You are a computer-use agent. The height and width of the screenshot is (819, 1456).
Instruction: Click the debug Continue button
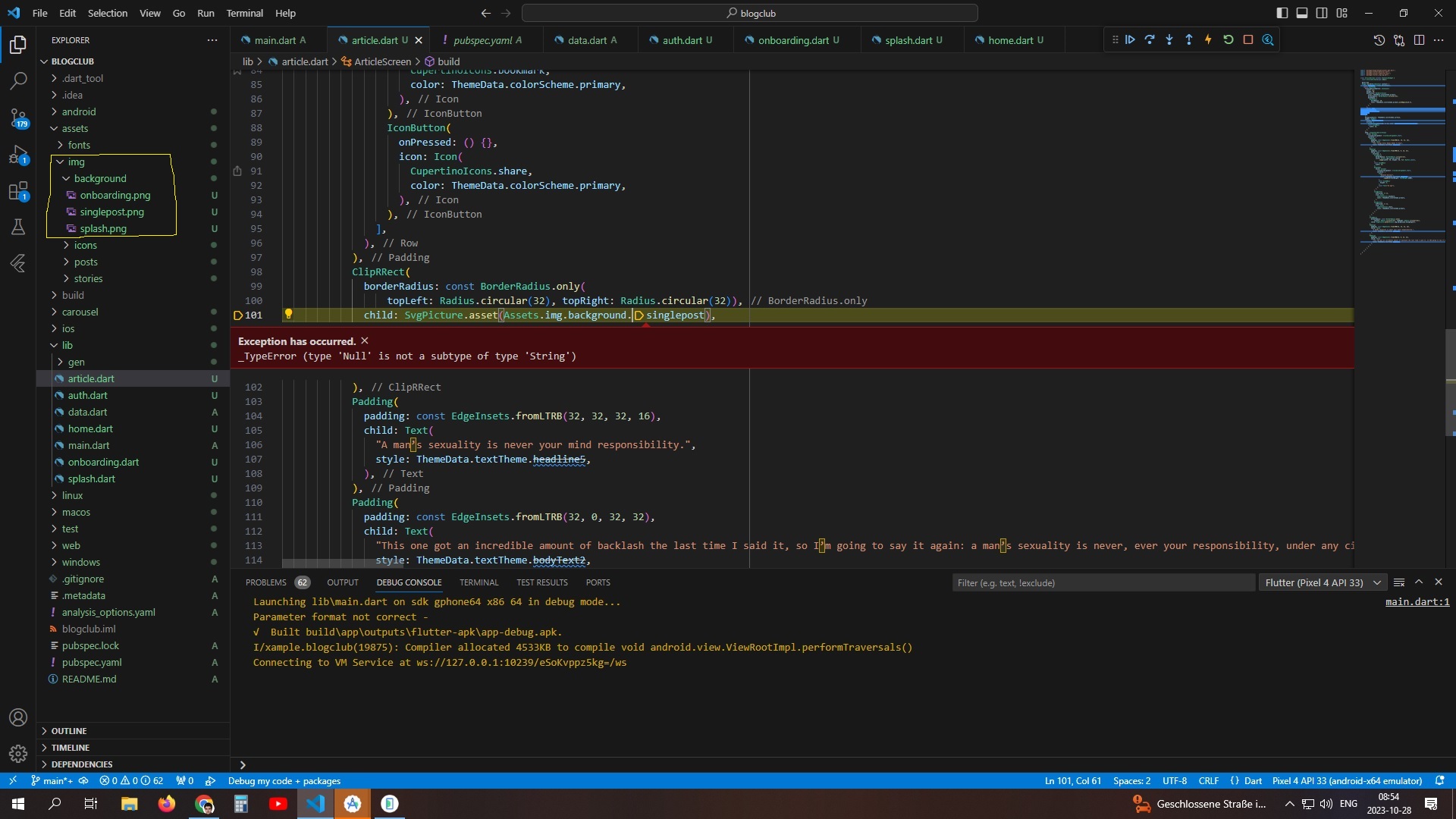coord(1130,40)
